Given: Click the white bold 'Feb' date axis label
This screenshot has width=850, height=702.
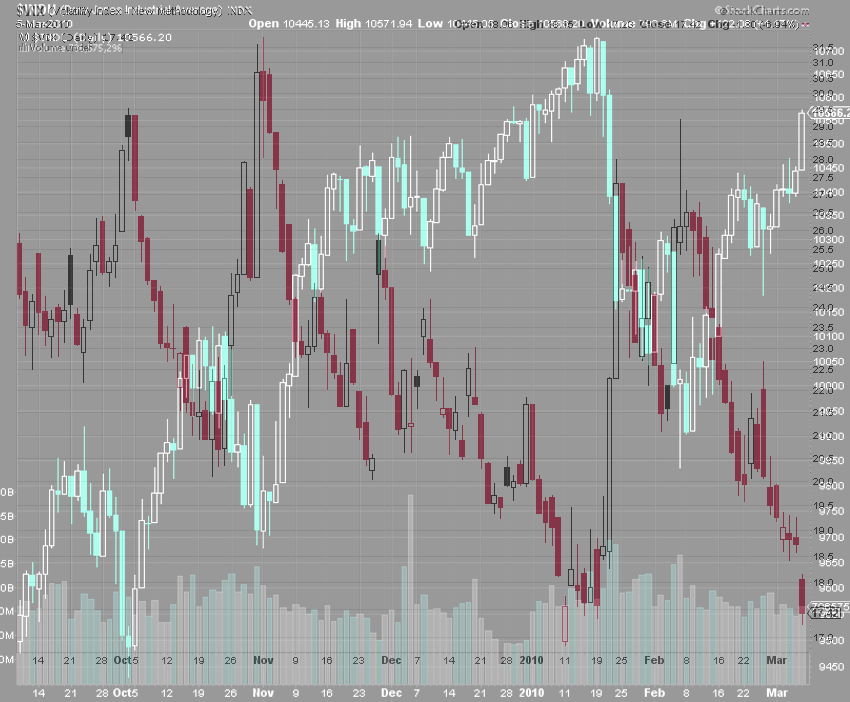Looking at the screenshot, I should point(654,693).
